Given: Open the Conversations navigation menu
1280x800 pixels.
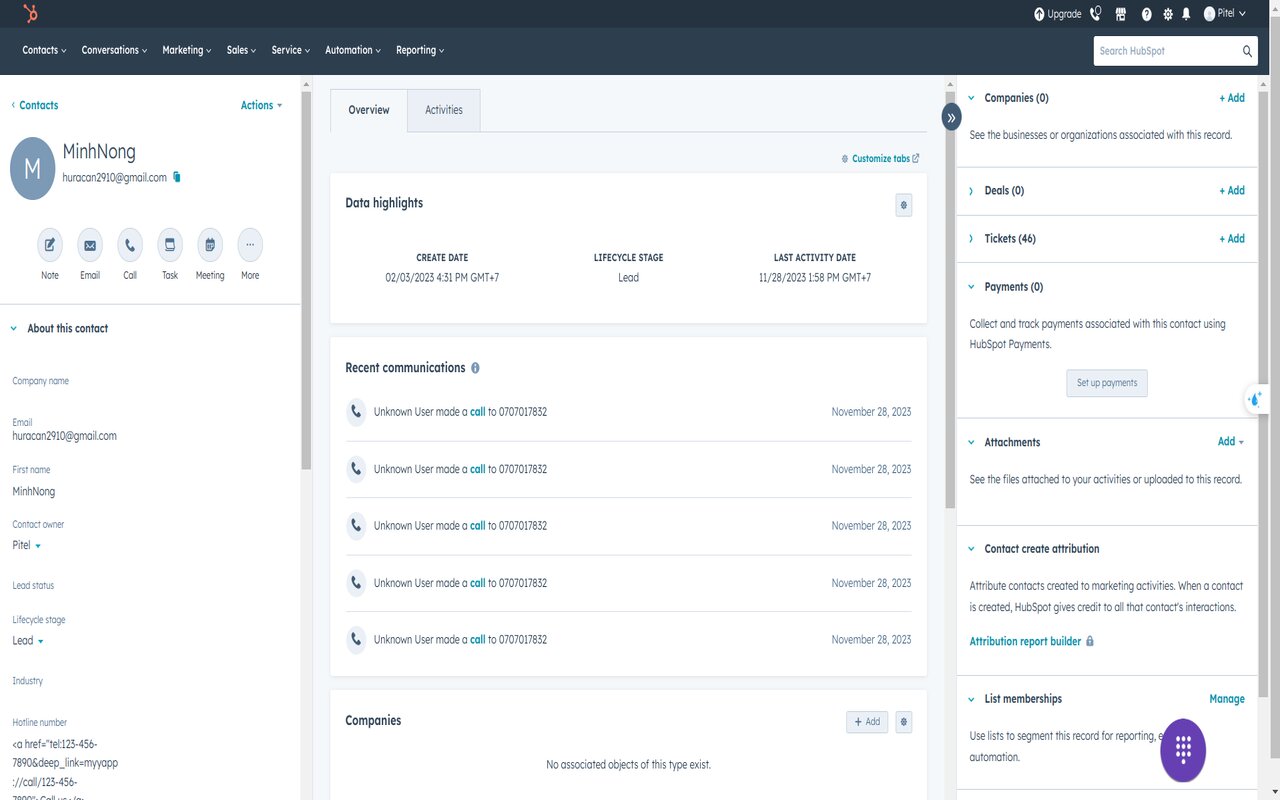Looking at the screenshot, I should (114, 50).
